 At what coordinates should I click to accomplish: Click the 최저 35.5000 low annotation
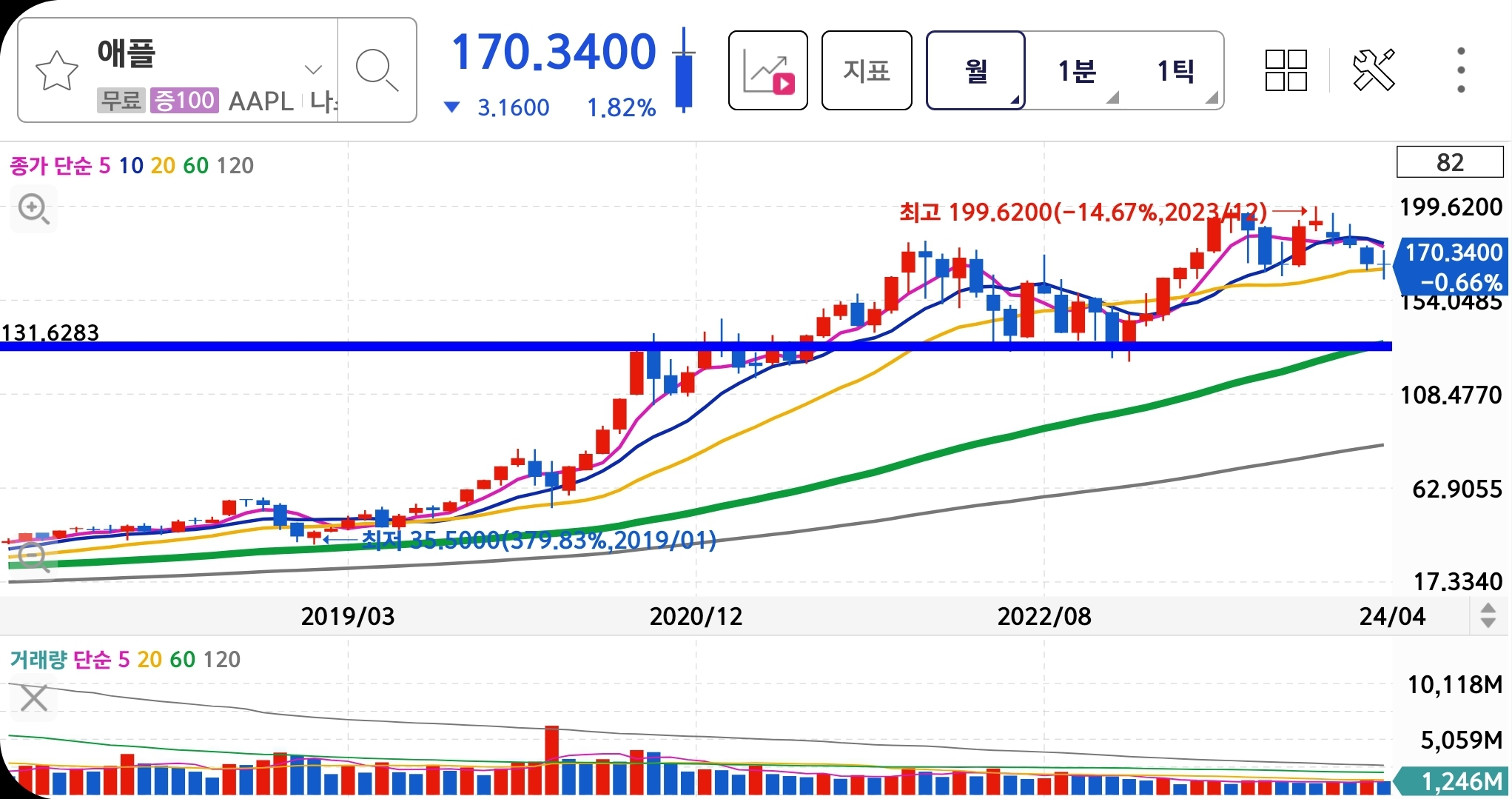click(539, 540)
